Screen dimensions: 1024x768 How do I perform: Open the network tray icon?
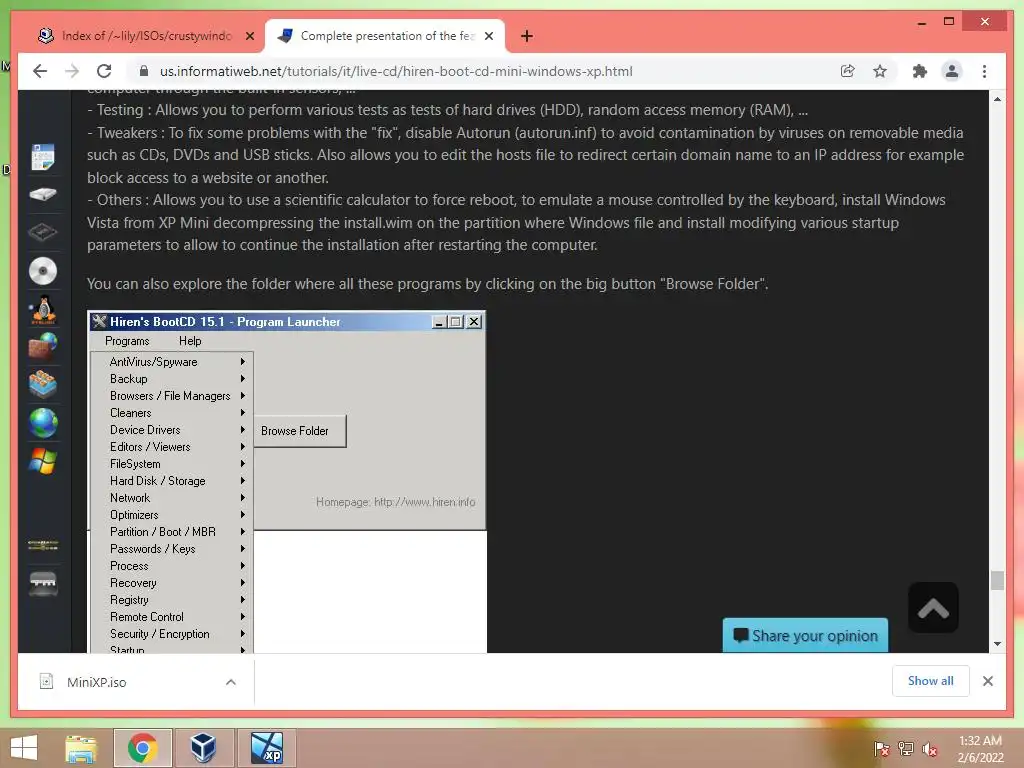[906, 749]
